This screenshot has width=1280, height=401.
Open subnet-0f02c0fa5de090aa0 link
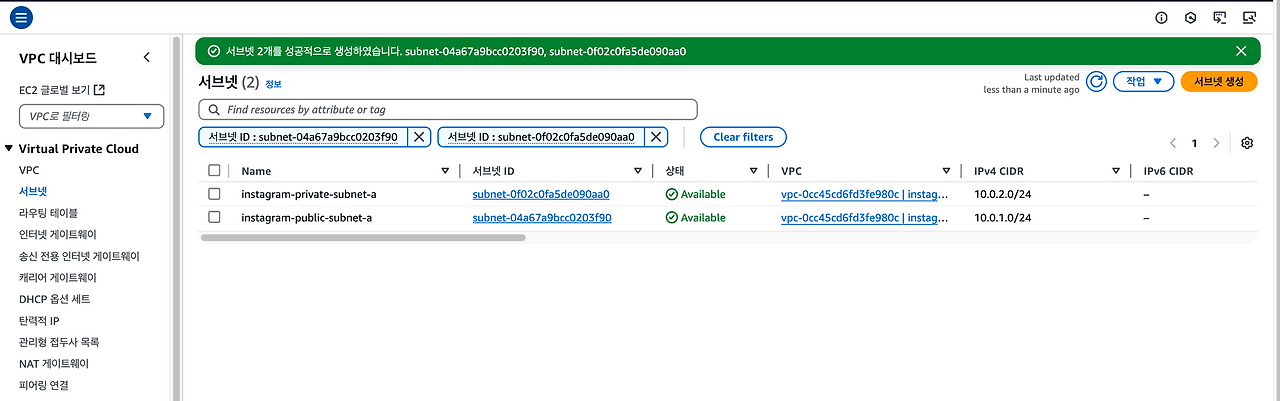541,194
